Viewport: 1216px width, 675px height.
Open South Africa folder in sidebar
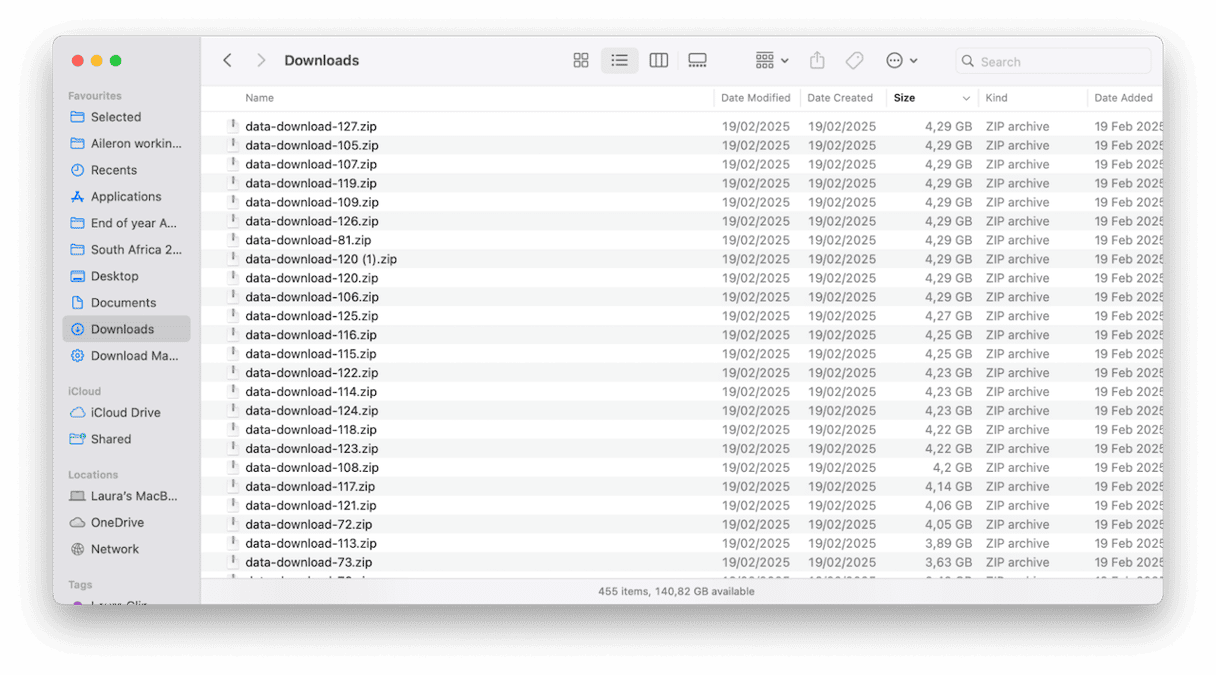126,250
